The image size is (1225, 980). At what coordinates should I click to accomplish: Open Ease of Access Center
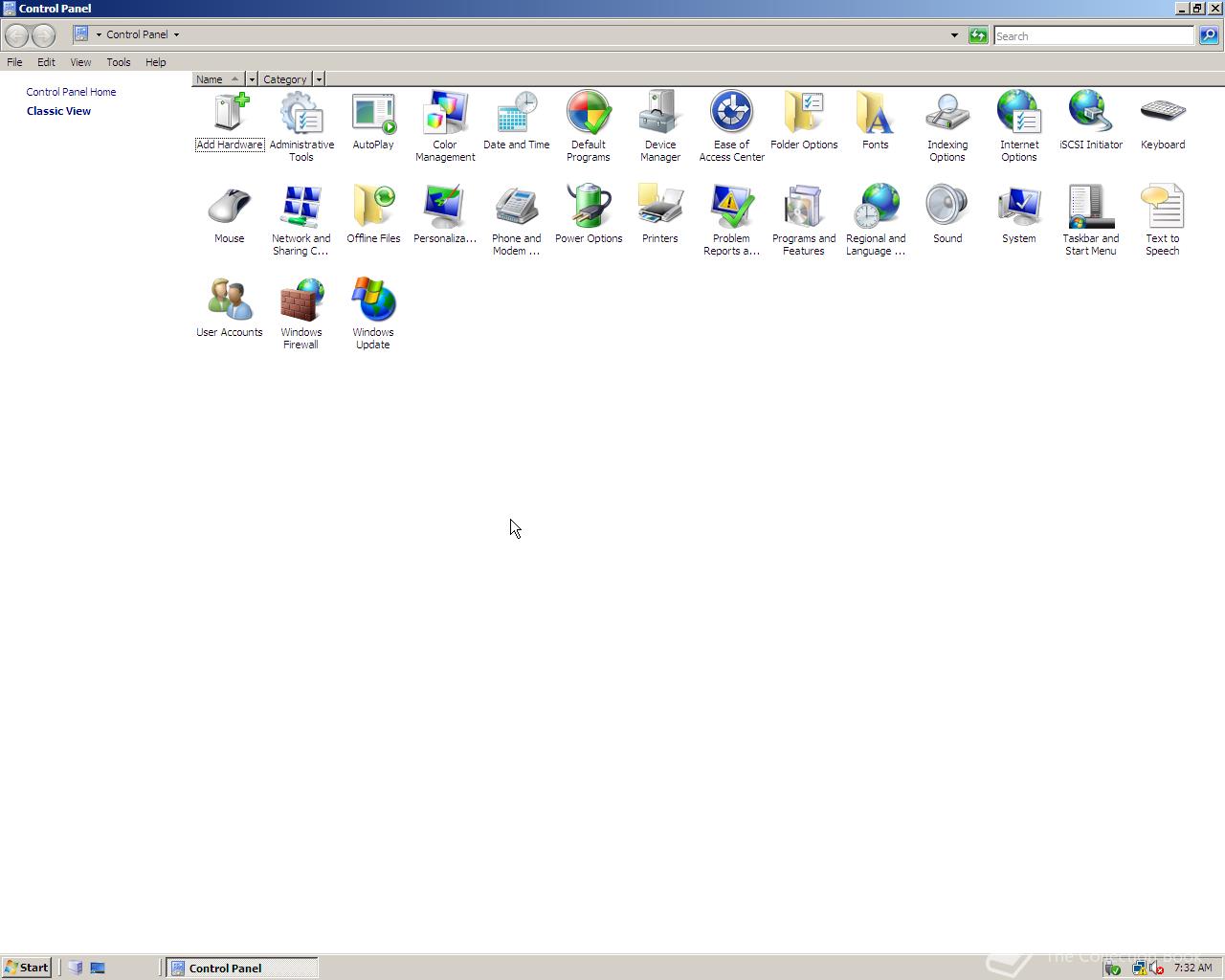point(732,125)
